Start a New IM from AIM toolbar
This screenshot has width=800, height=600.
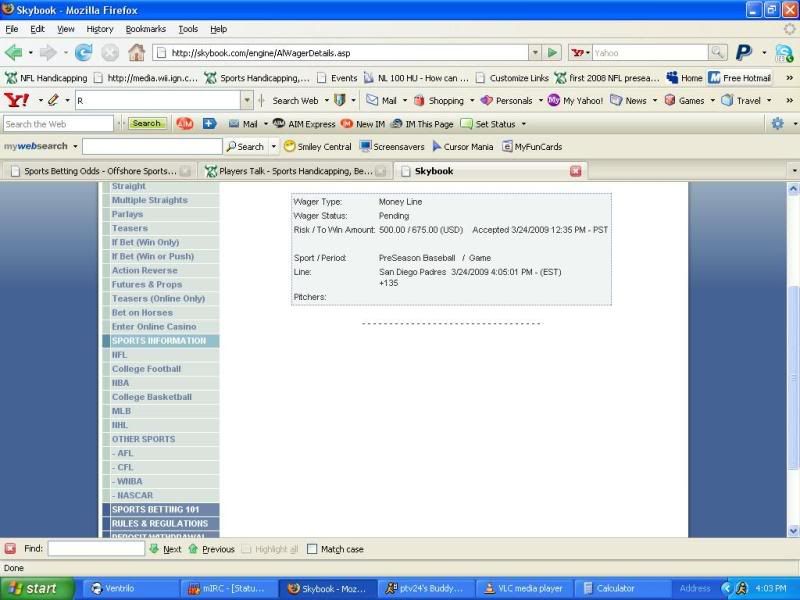coord(363,124)
